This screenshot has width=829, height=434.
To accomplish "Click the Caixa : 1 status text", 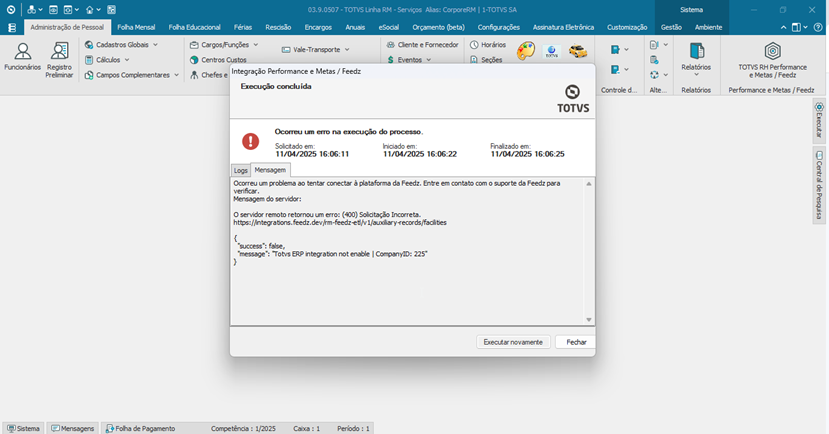I will (x=307, y=429).
